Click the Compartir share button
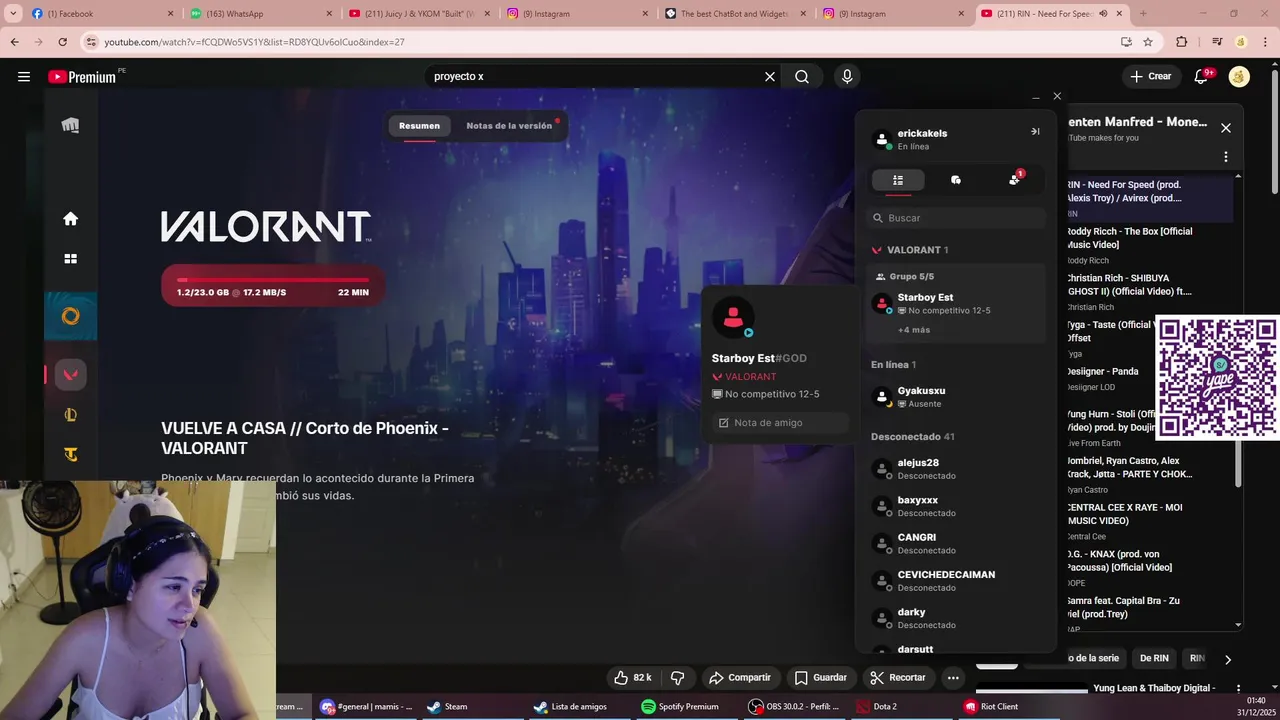1280x720 pixels. tap(741, 677)
